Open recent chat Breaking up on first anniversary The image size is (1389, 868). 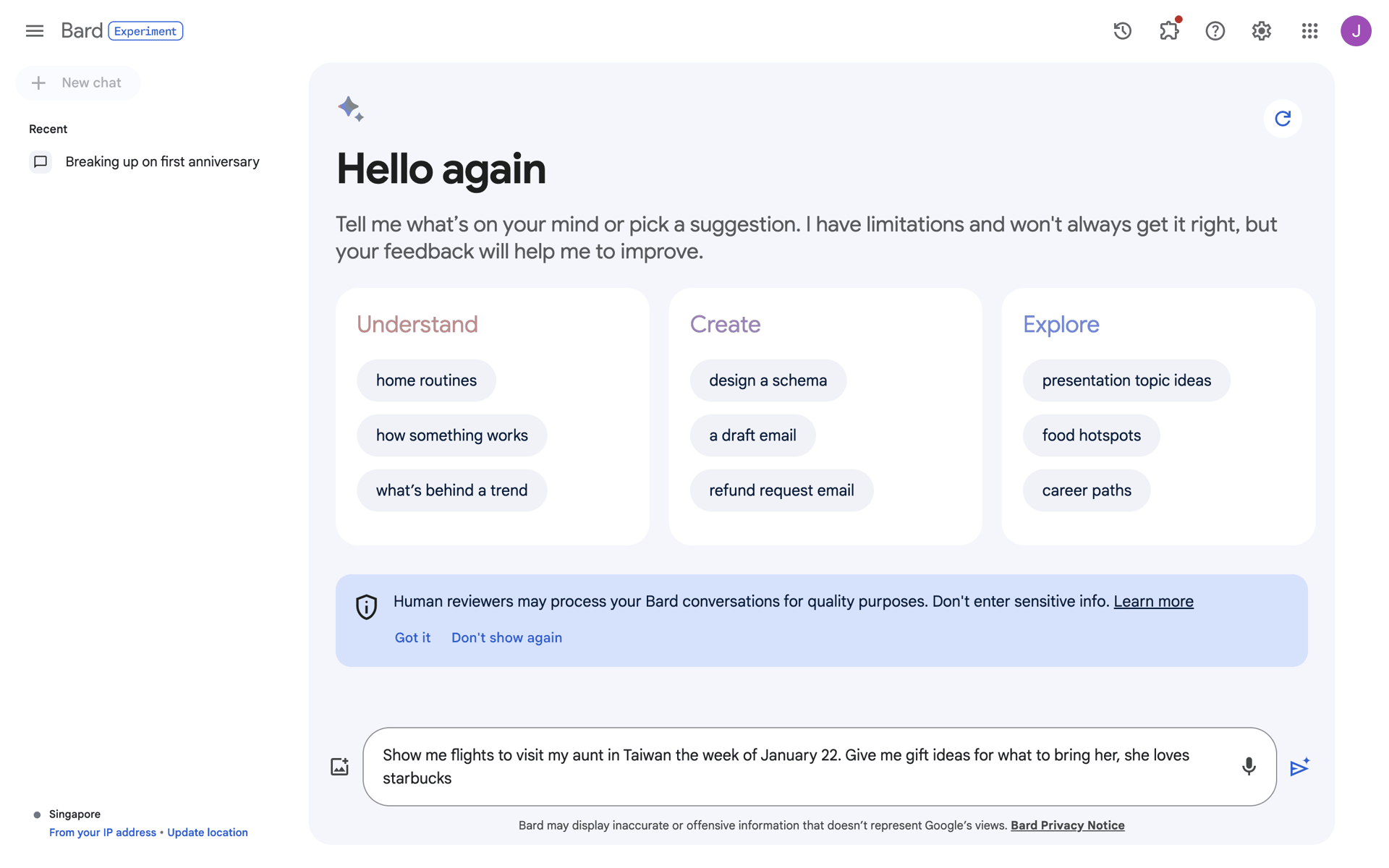click(162, 161)
